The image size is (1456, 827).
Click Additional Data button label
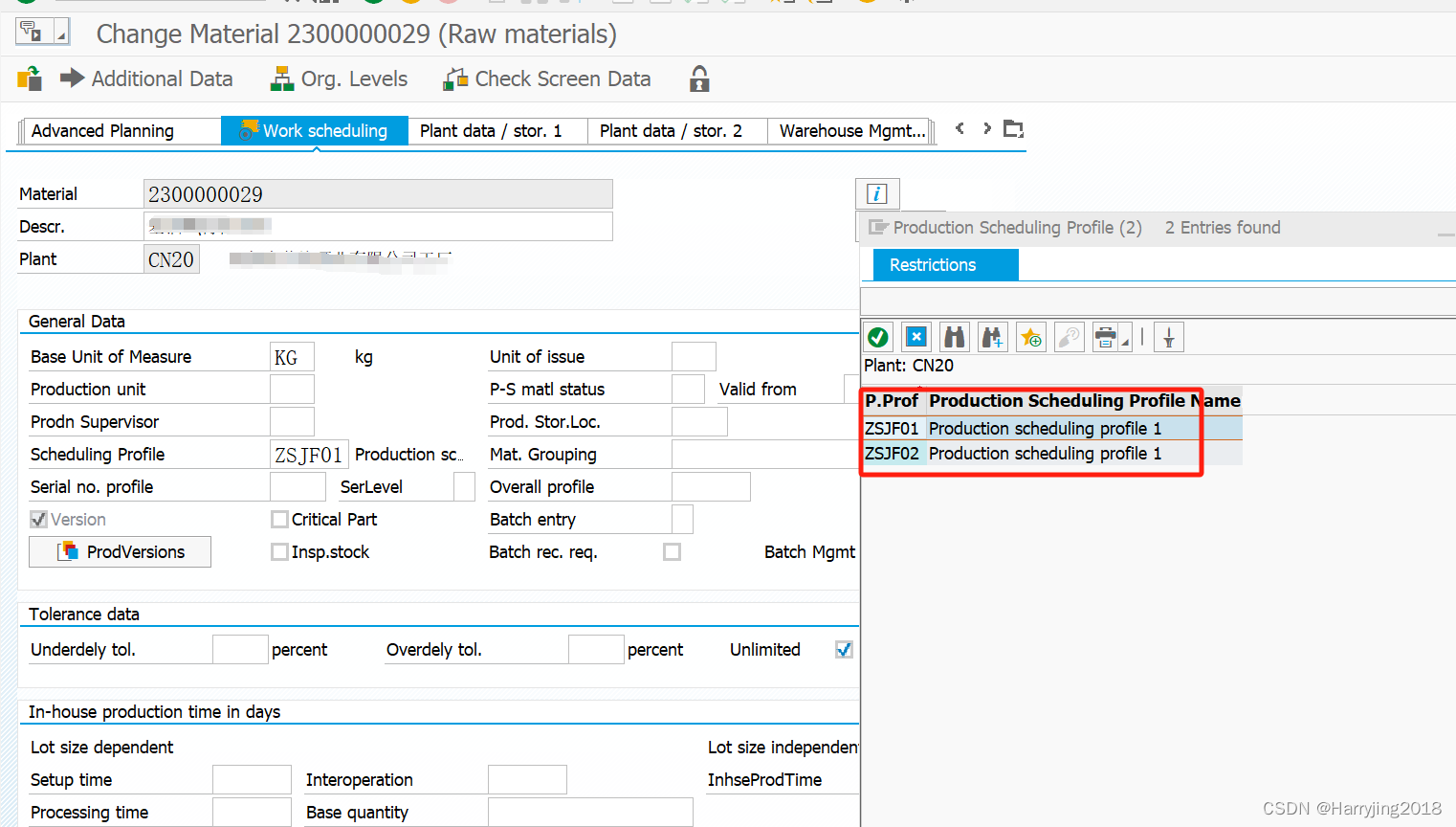coord(162,78)
